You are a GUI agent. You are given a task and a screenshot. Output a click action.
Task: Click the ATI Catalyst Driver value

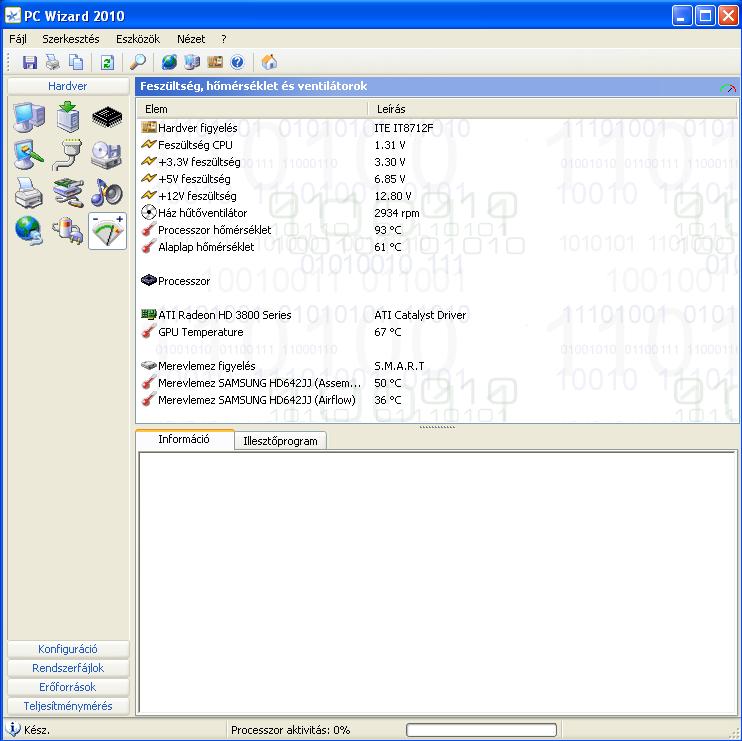click(x=420, y=315)
